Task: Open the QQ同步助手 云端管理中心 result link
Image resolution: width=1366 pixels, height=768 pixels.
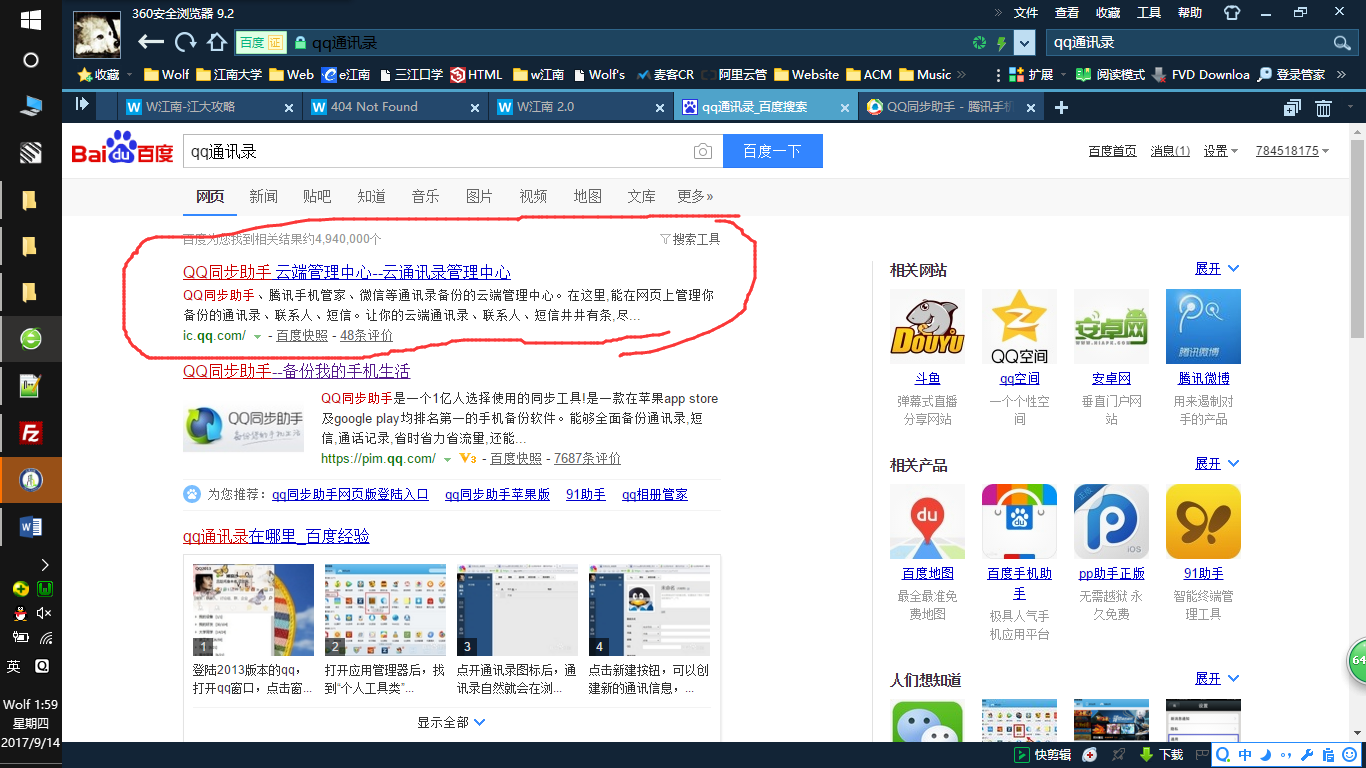Action: [x=346, y=272]
